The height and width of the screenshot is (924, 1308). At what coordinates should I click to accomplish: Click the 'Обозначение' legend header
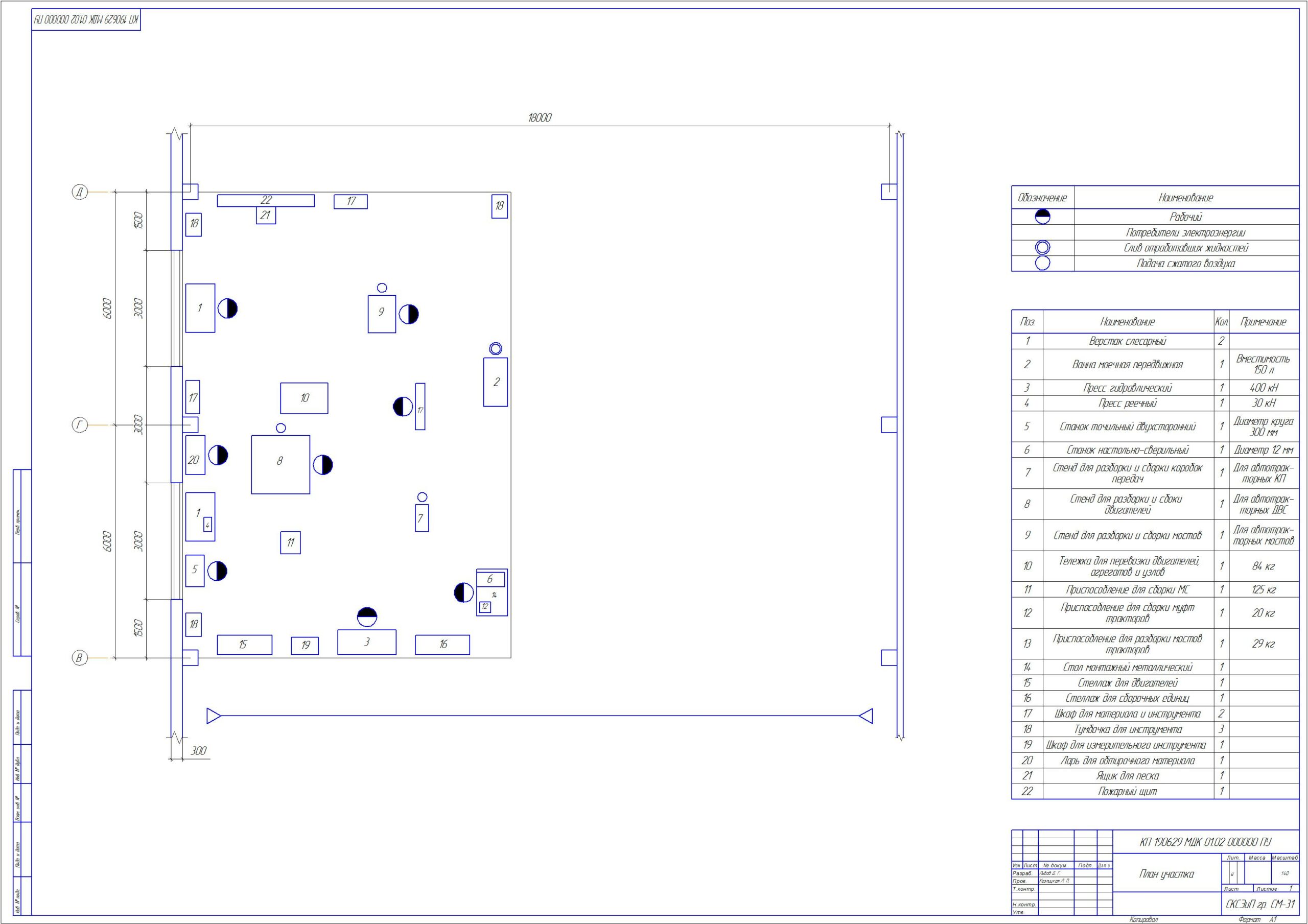(x=1042, y=198)
